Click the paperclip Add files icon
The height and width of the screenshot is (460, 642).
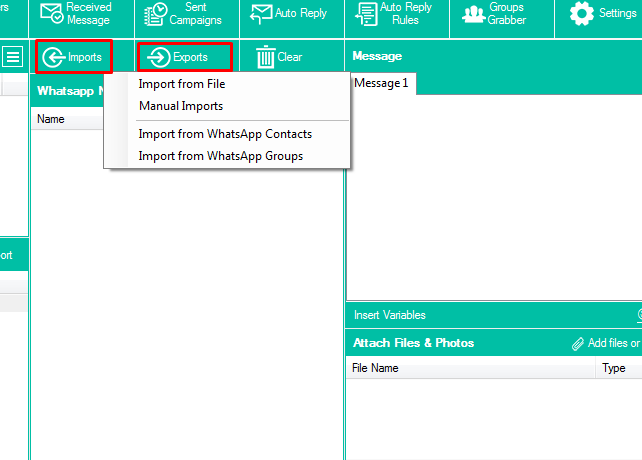tap(577, 343)
